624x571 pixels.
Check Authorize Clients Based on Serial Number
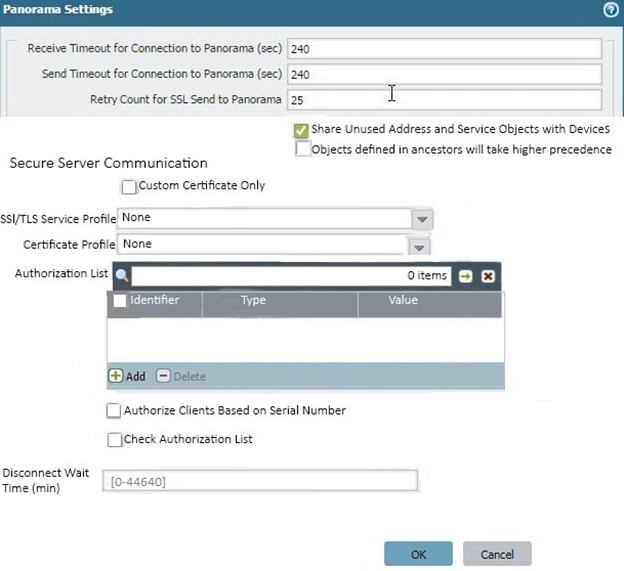tap(114, 410)
